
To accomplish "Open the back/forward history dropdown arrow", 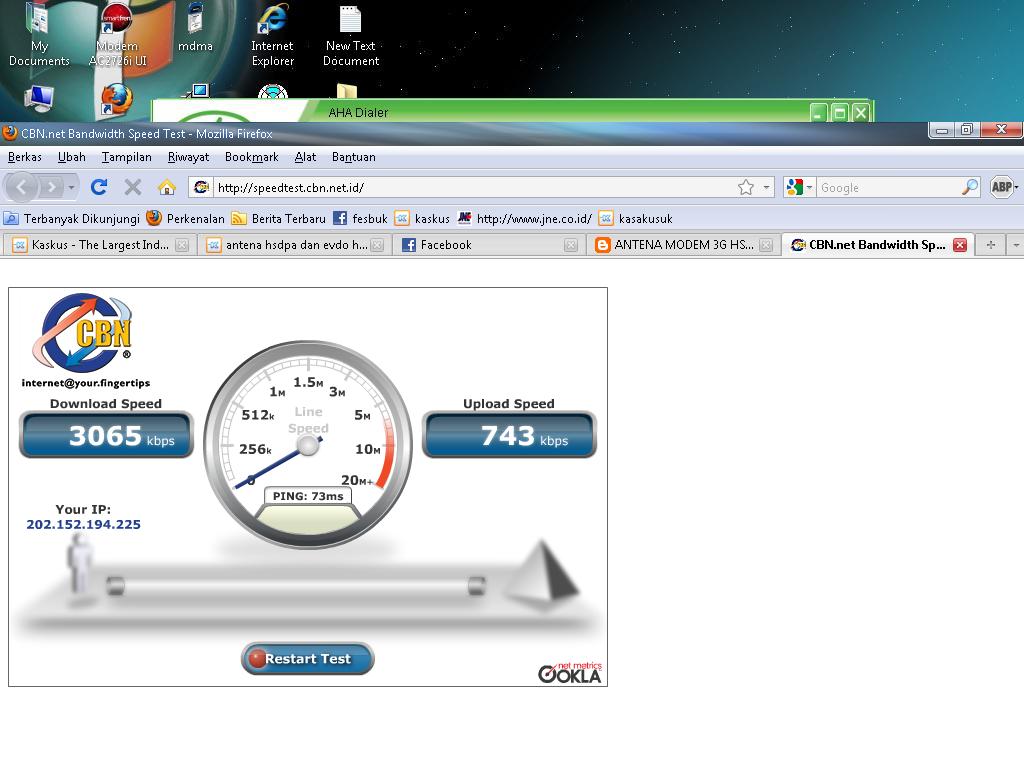I will [71, 187].
